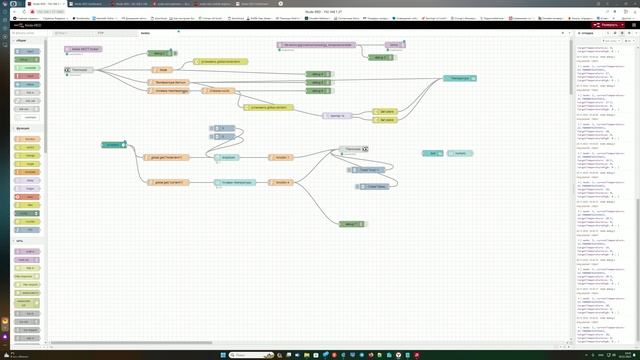The width and height of the screenshot is (640, 360).
Task: Toggle the middle of three stacked debug nodes
Action: point(333,82)
